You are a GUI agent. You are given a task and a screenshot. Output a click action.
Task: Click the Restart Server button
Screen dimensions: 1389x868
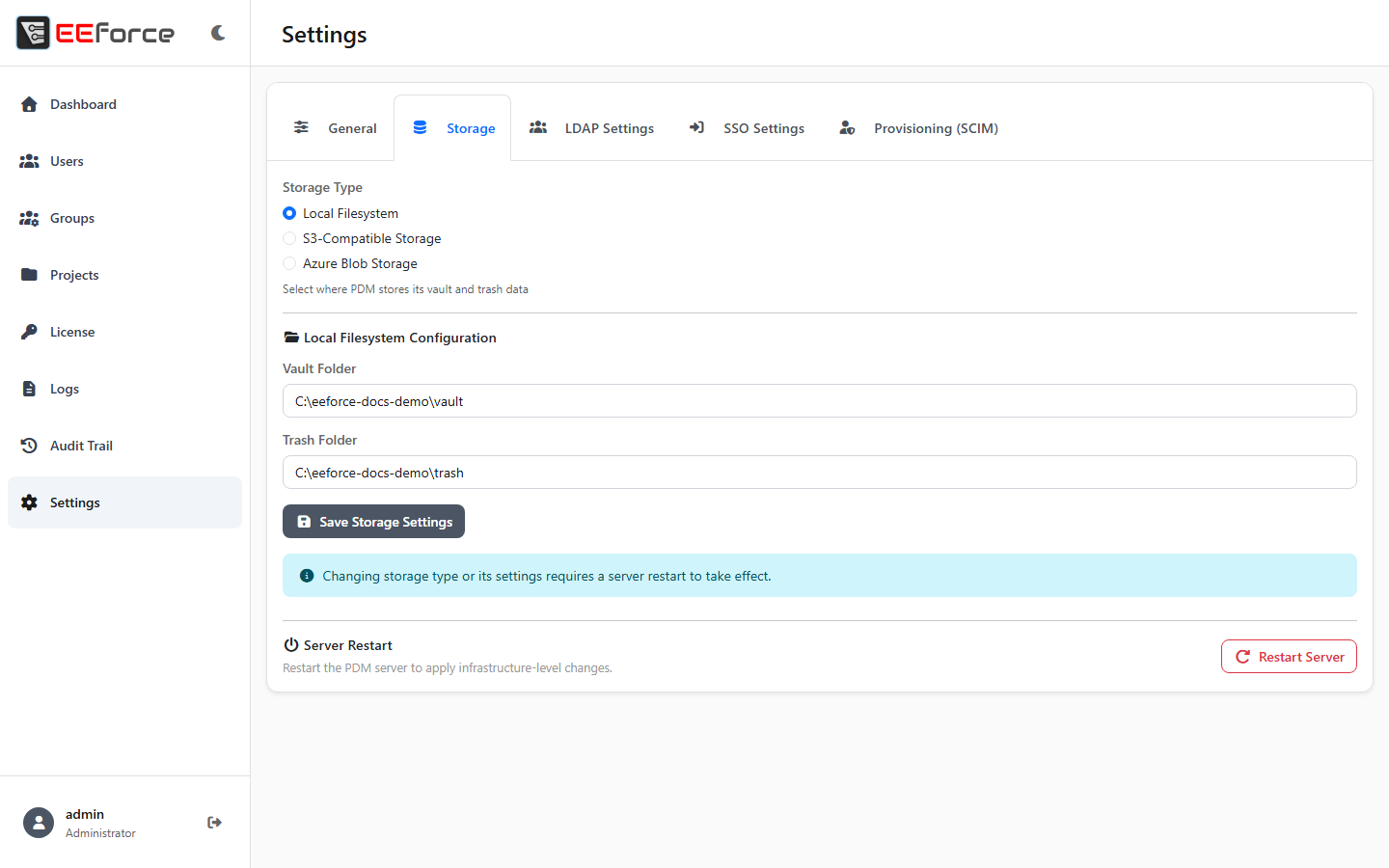coord(1289,657)
